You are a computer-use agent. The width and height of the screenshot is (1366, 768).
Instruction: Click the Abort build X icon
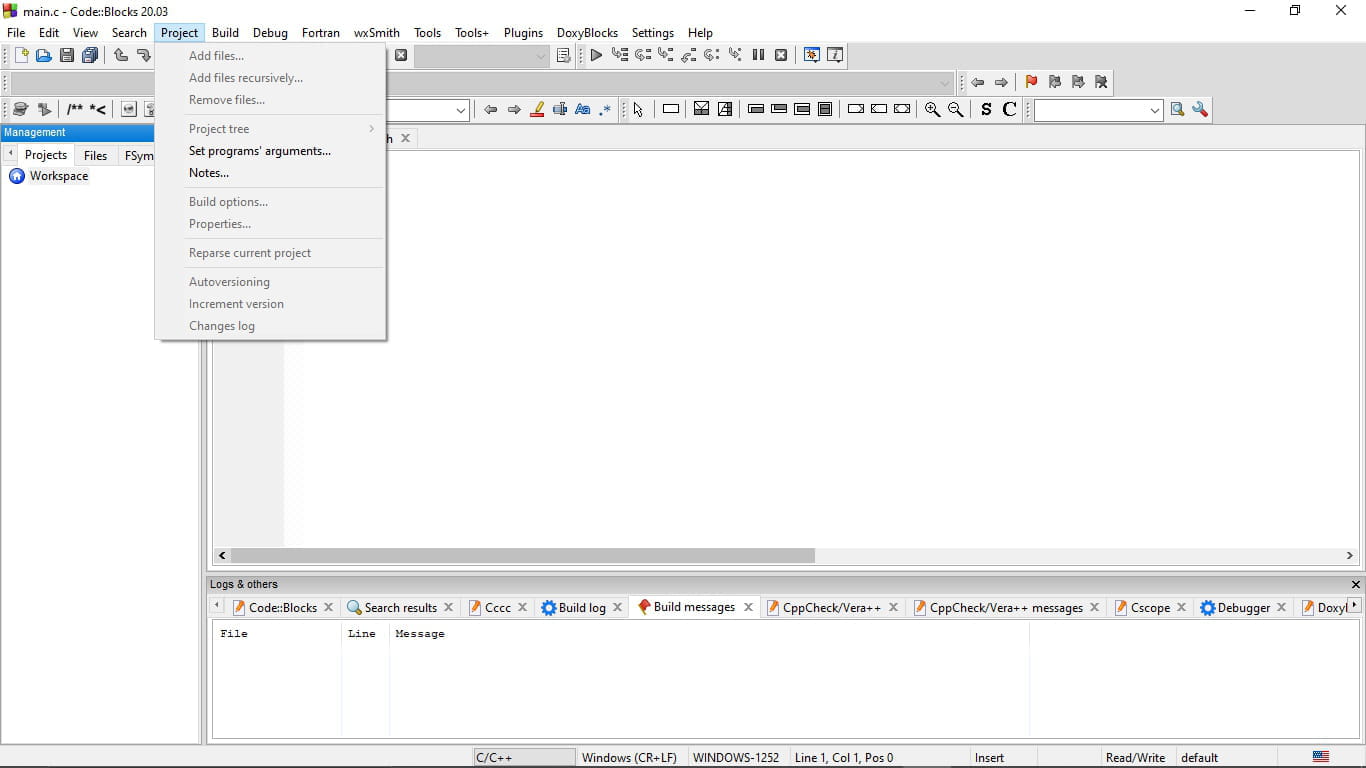(x=400, y=56)
